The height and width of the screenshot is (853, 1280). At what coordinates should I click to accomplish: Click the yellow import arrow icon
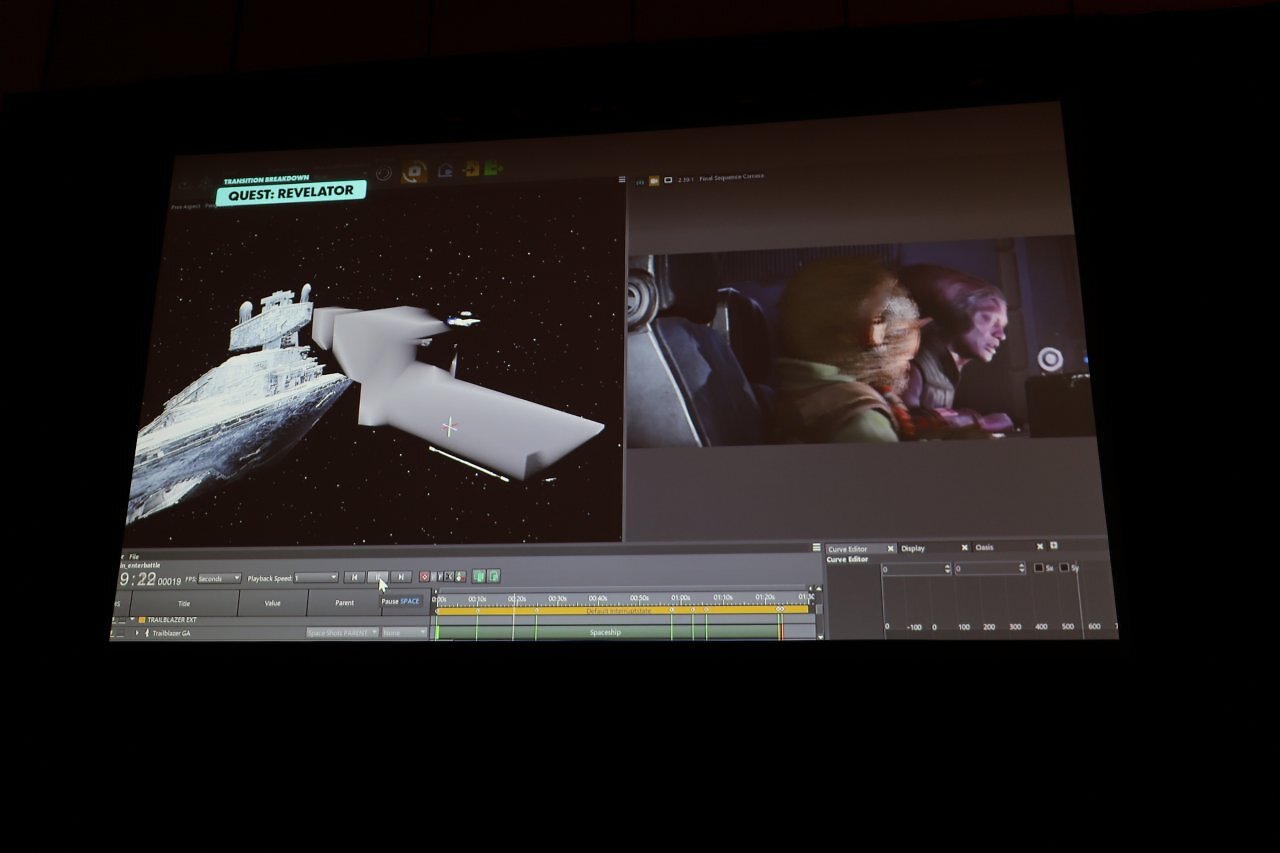pos(471,169)
